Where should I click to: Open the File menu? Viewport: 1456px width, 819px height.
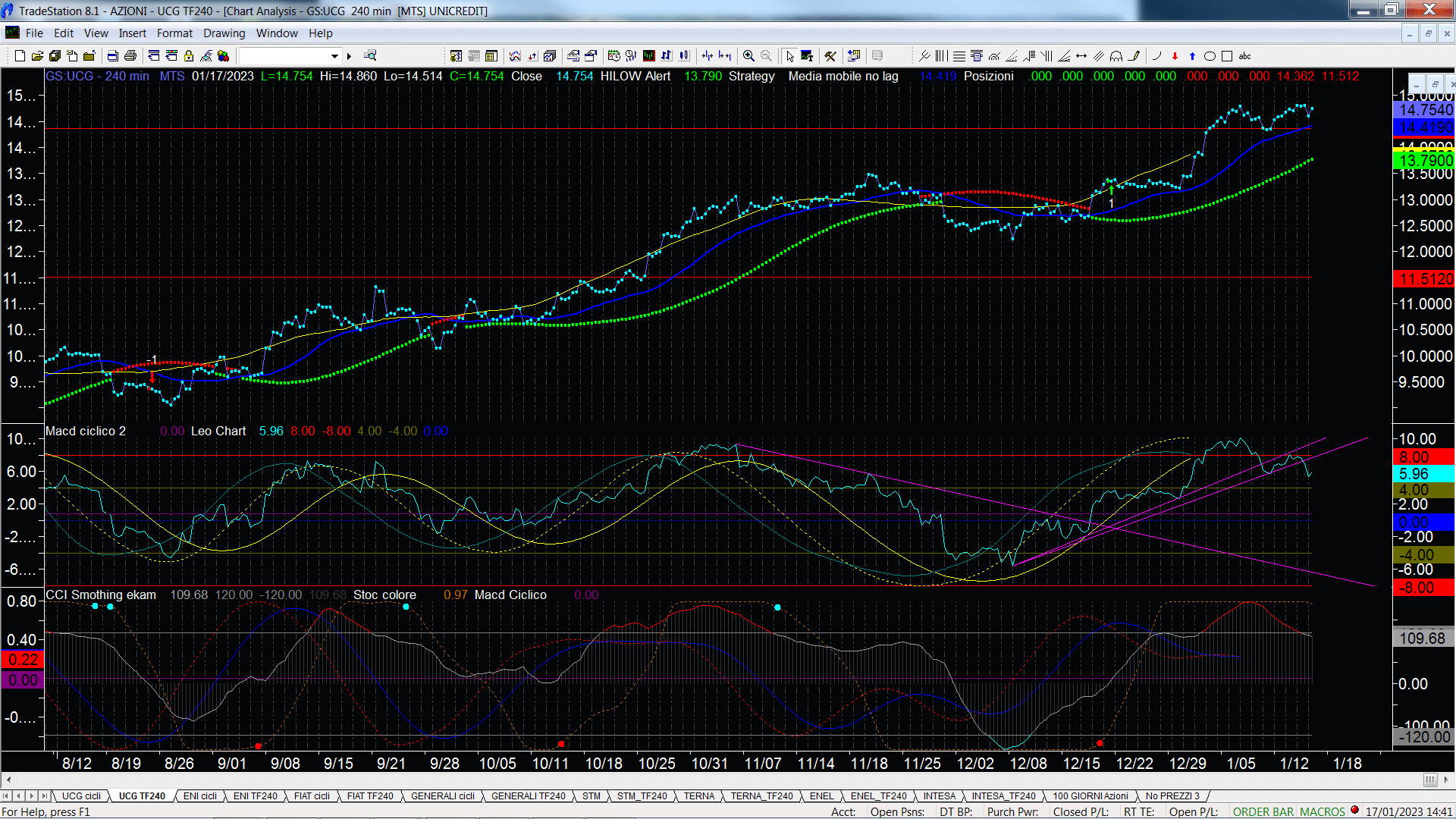point(34,33)
